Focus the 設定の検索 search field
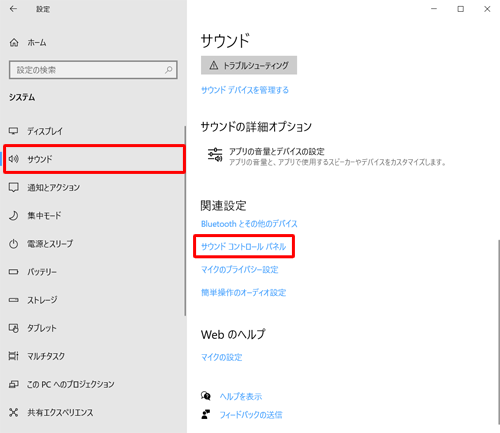Screen dimensions: 500x433 point(93,70)
